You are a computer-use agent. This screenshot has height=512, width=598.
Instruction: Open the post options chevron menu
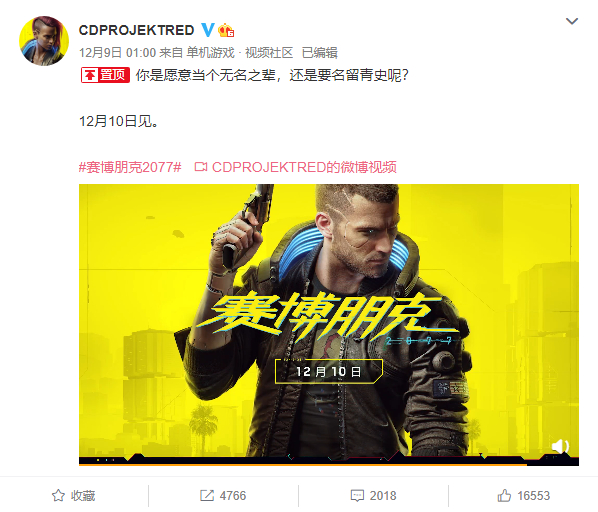pos(572,21)
